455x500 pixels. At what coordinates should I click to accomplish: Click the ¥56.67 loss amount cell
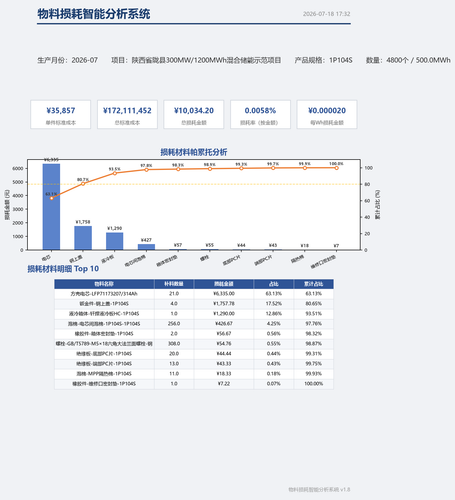pos(224,334)
